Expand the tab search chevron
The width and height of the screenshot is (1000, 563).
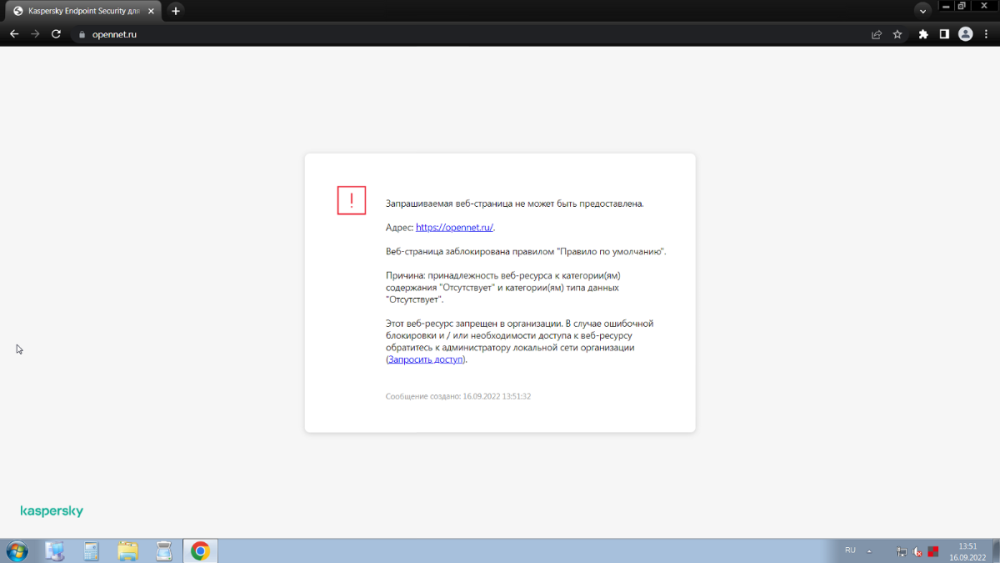(x=923, y=9)
